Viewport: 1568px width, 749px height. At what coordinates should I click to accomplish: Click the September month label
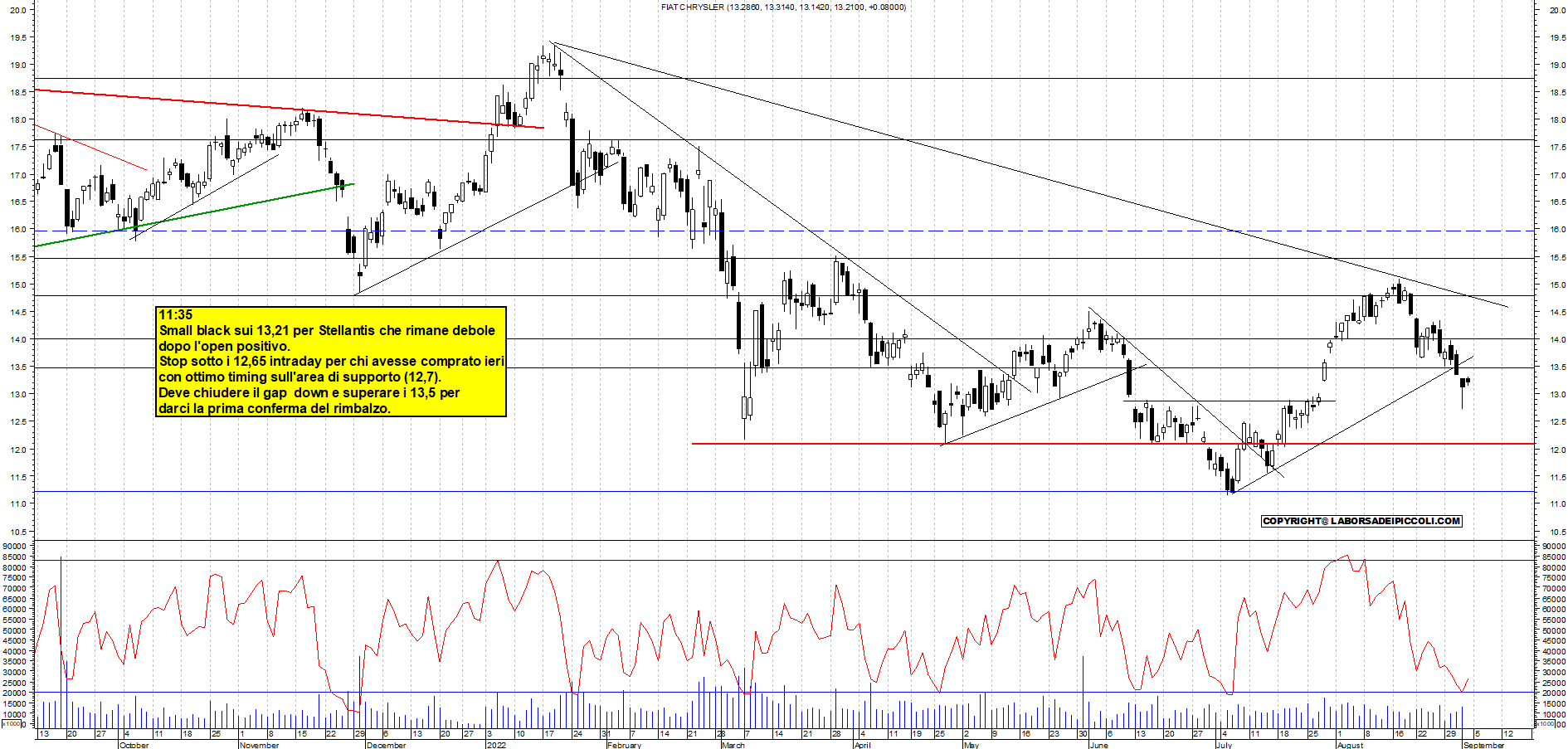click(x=1484, y=745)
